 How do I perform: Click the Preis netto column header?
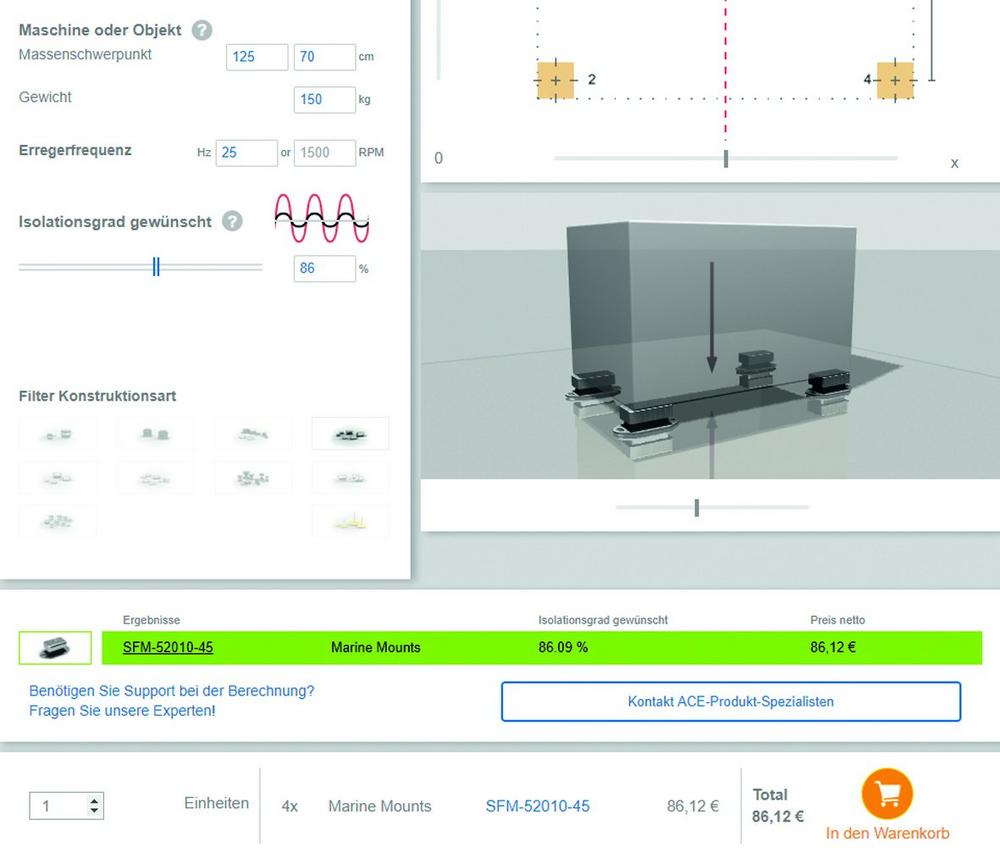click(x=837, y=620)
